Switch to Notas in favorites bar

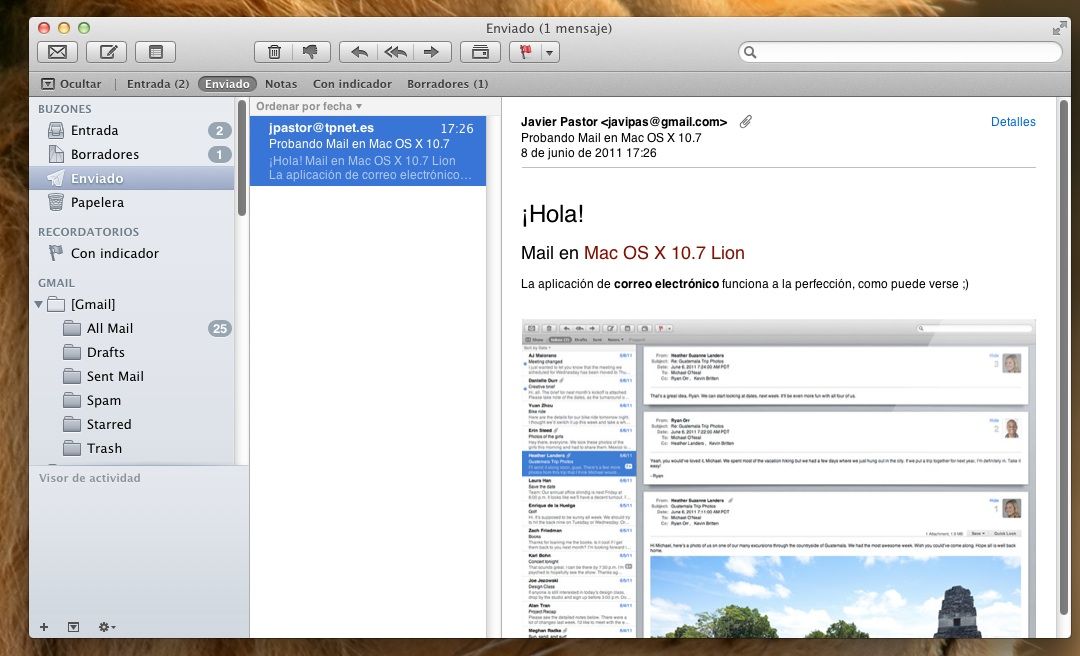coord(281,84)
